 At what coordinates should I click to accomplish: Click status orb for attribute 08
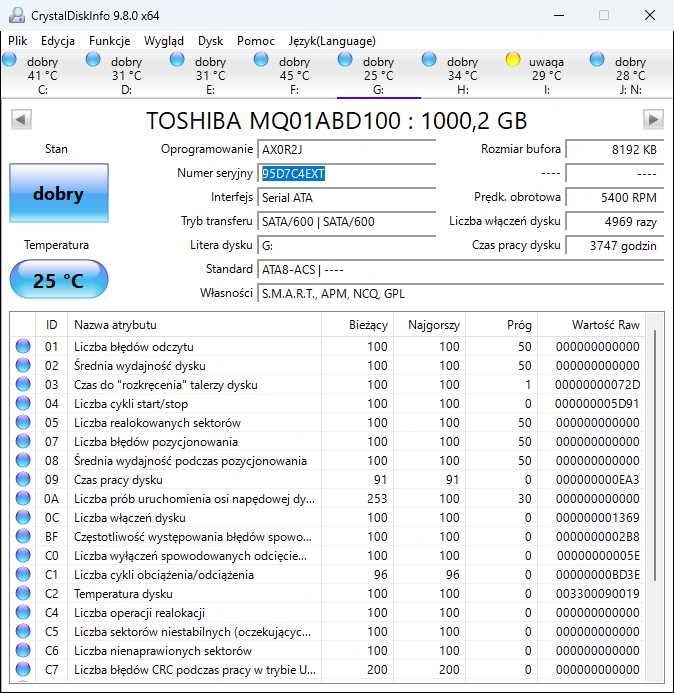(23, 461)
